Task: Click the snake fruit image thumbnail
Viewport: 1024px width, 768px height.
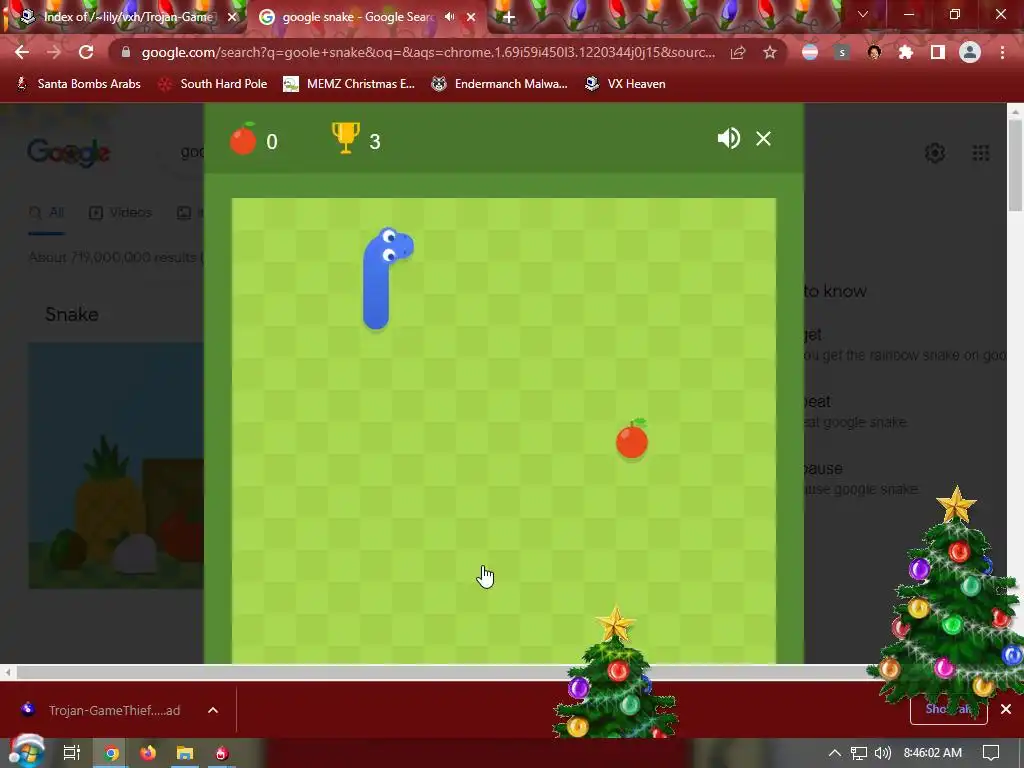Action: [x=116, y=466]
